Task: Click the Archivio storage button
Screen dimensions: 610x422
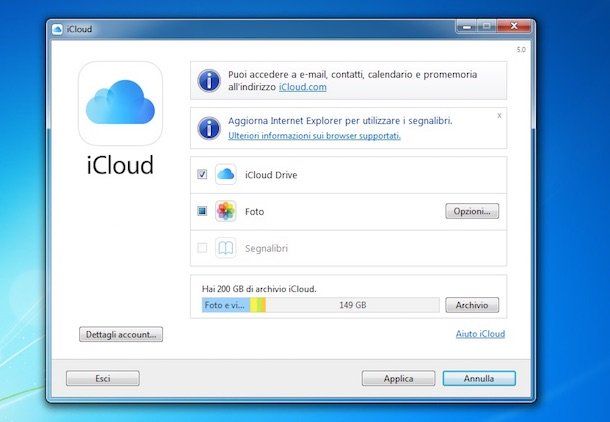Action: coord(472,305)
